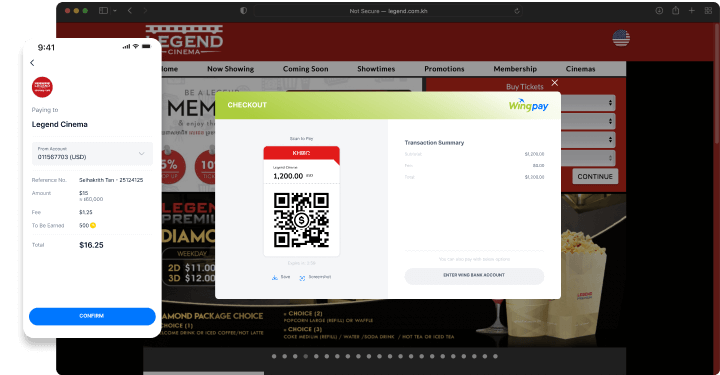Click the Safari share icon

[x=675, y=10]
